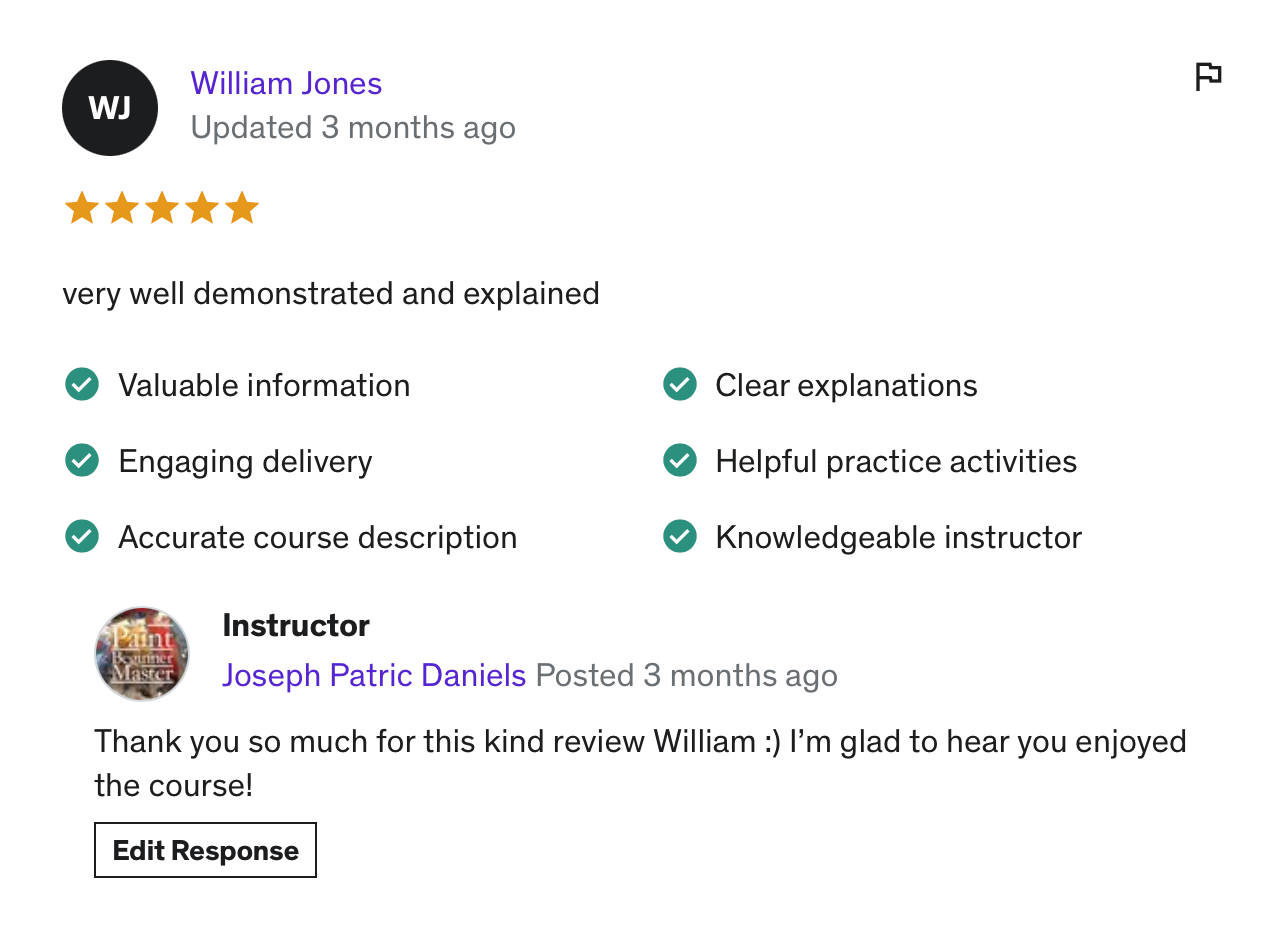Click the instructor's Paint Master profile picture
Screen dimensions: 1286x938
click(142, 653)
